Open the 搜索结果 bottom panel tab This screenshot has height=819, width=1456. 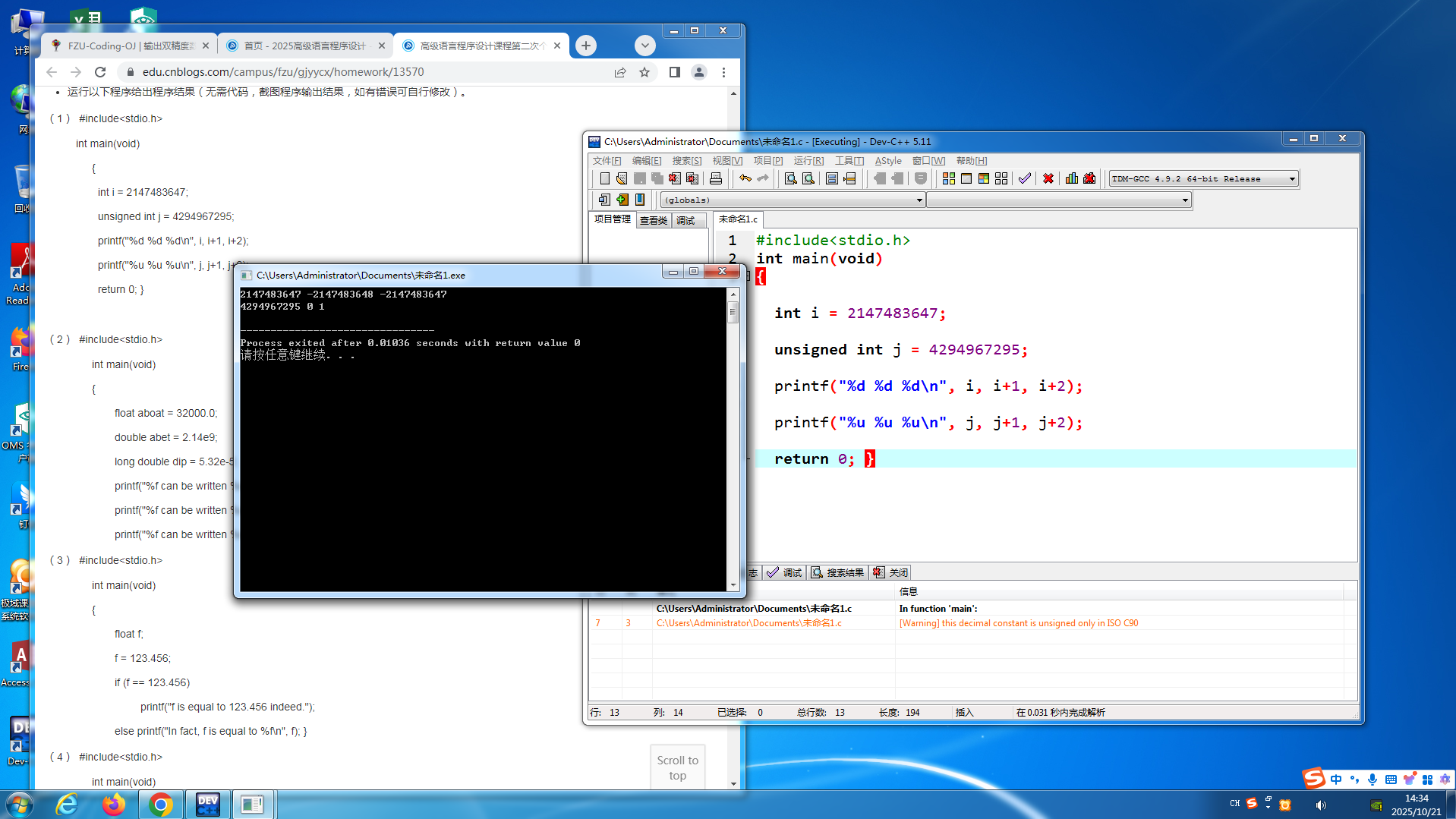click(837, 572)
